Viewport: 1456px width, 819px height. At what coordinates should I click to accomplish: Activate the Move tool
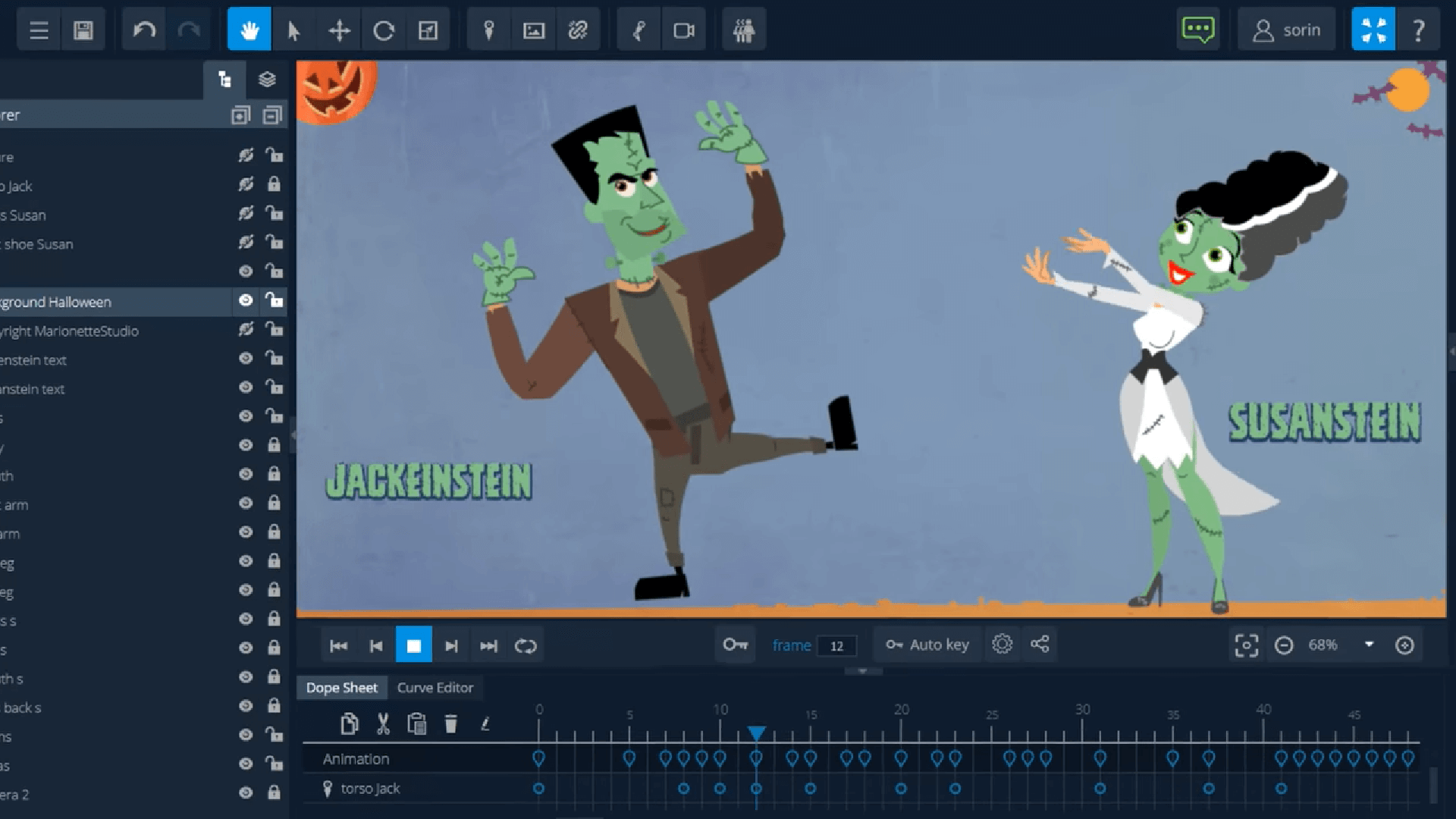(x=339, y=29)
